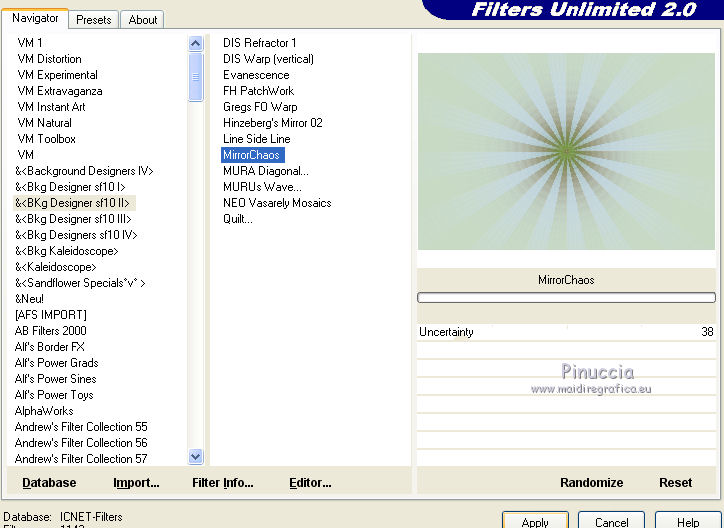This screenshot has height=528, width=724.
Task: Select FH PatchWork filter
Action: pos(259,91)
